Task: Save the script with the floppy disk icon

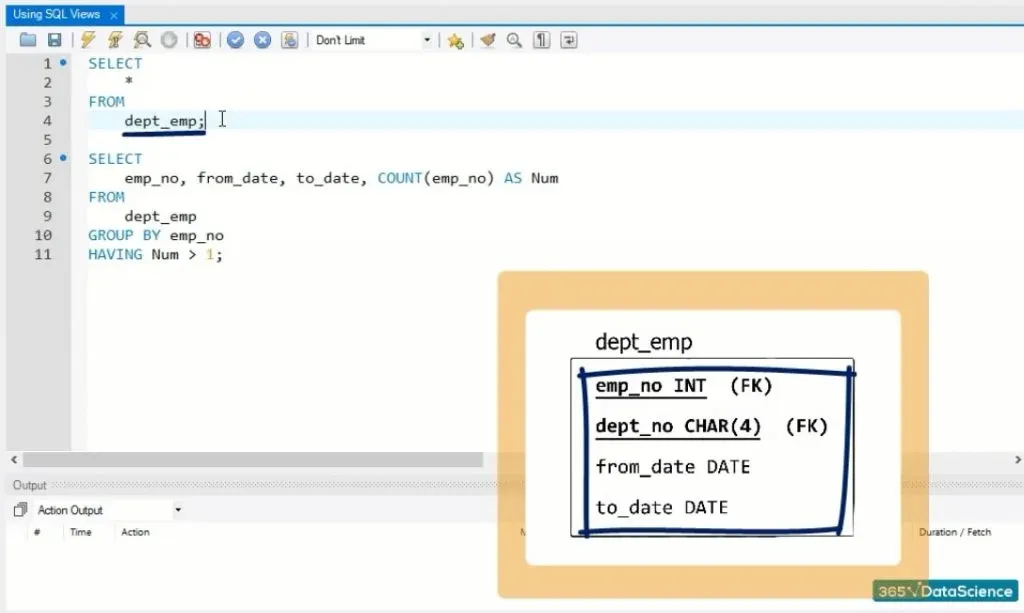Action: click(x=54, y=40)
